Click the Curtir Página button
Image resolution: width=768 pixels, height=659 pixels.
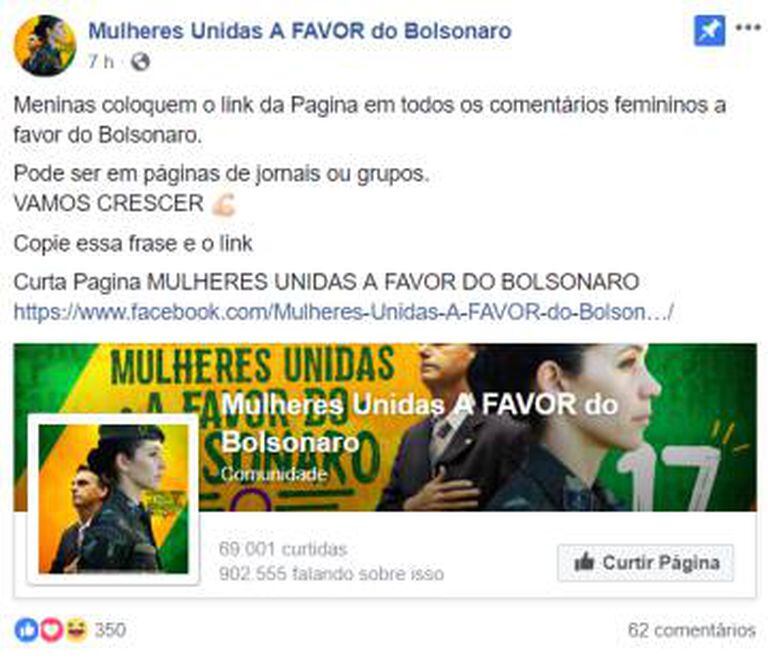point(645,562)
